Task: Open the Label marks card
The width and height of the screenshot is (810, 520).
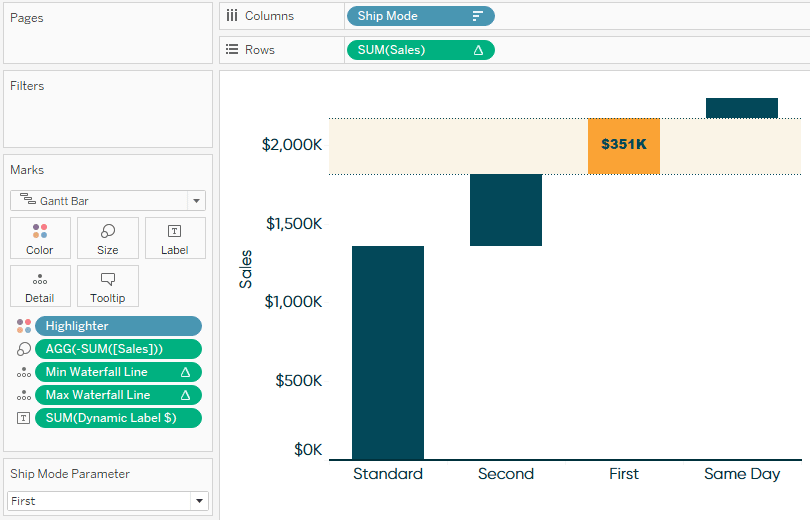Action: coord(175,238)
